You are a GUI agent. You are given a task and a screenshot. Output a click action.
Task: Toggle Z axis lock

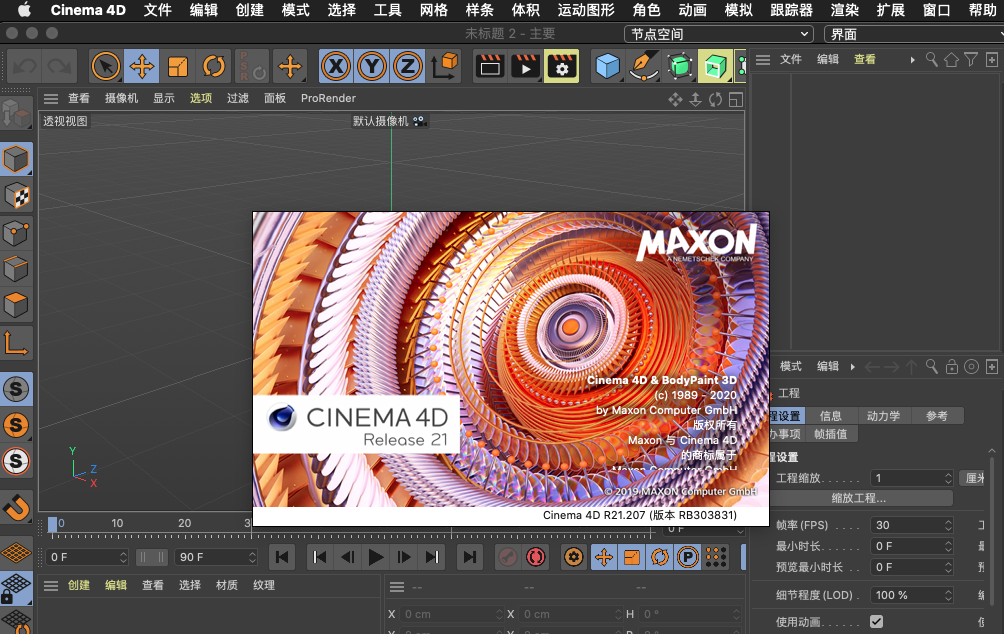[408, 66]
